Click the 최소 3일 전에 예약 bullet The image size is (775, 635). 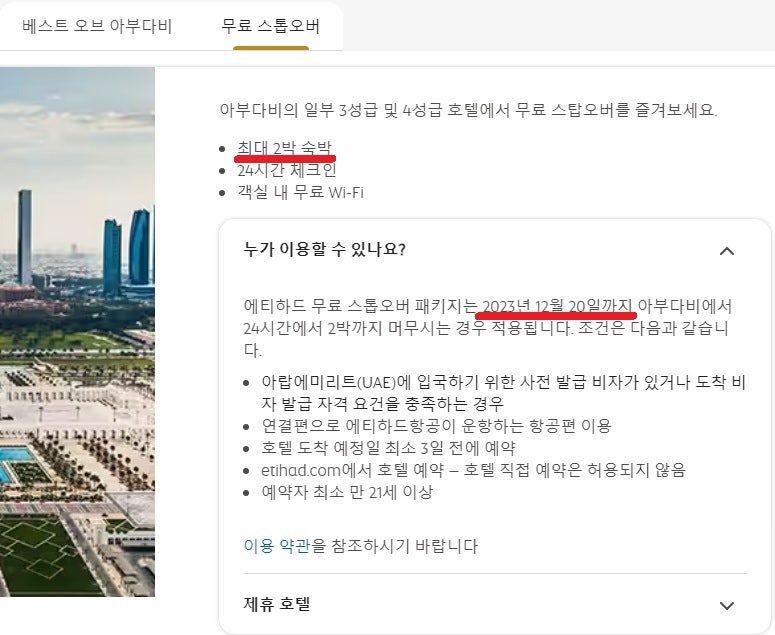(388, 448)
